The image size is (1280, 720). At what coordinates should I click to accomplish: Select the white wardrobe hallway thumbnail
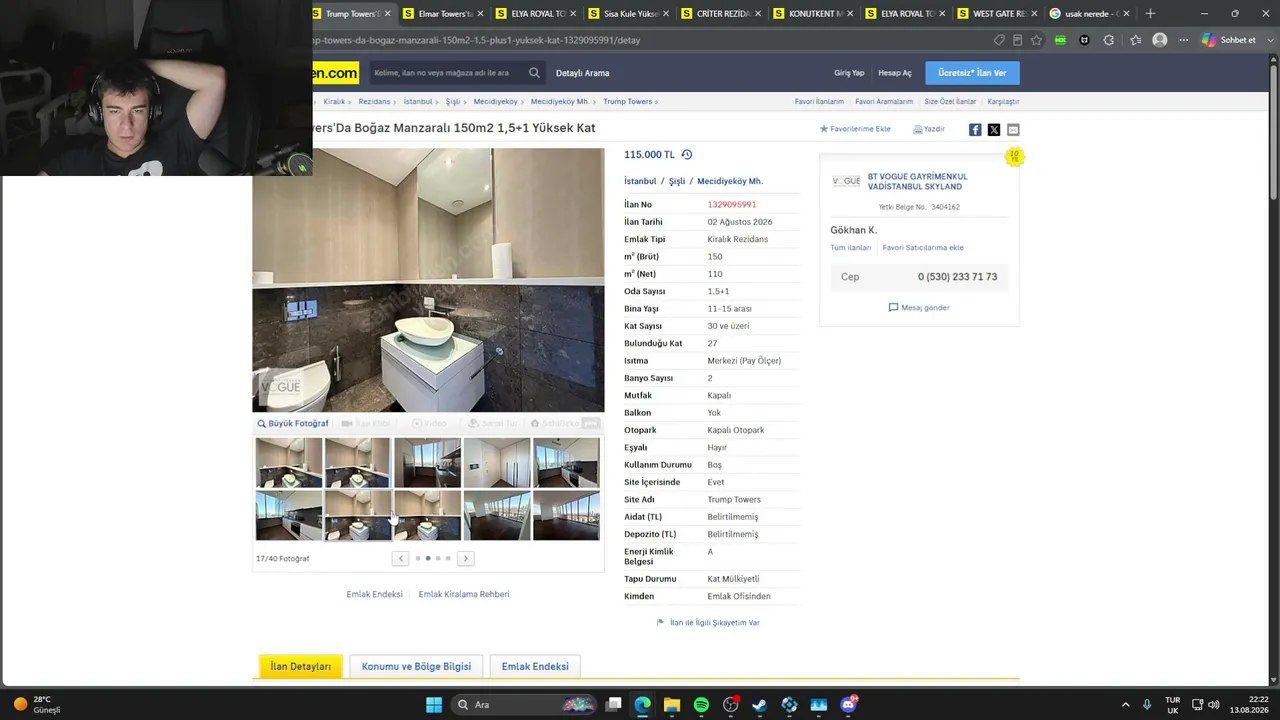[497, 462]
